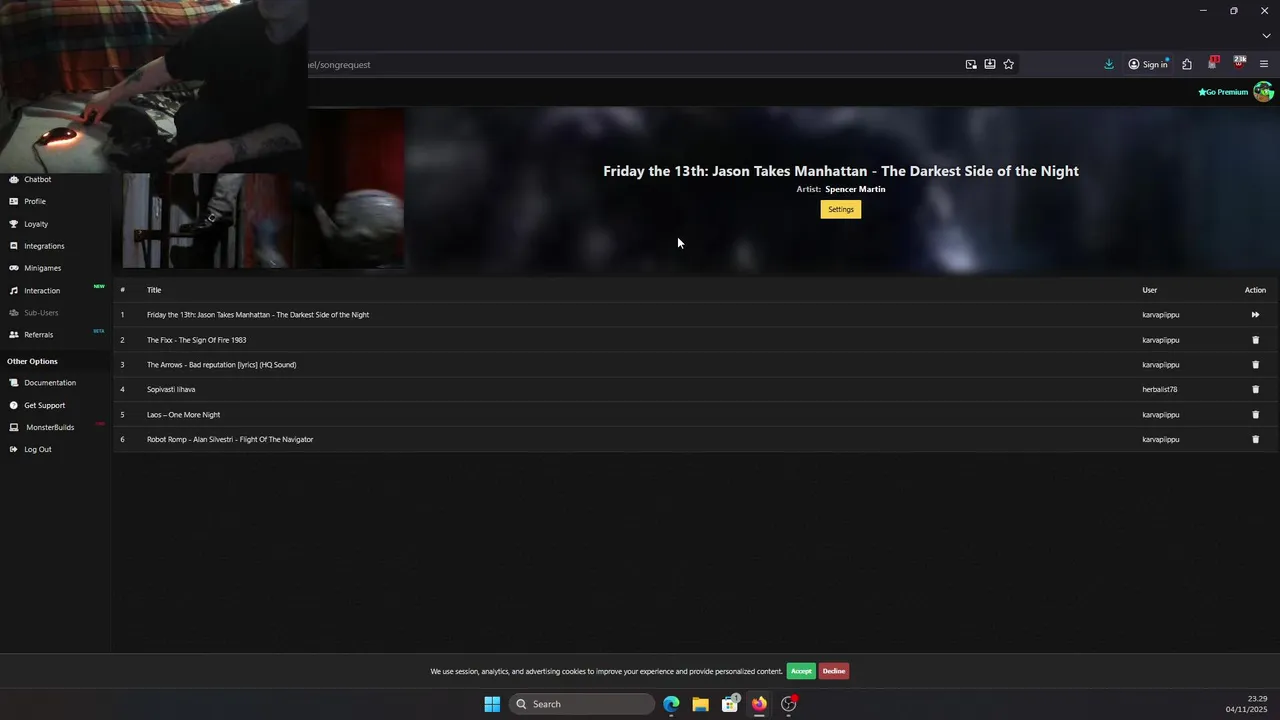Open Microsoft Edge from taskbar

click(671, 704)
